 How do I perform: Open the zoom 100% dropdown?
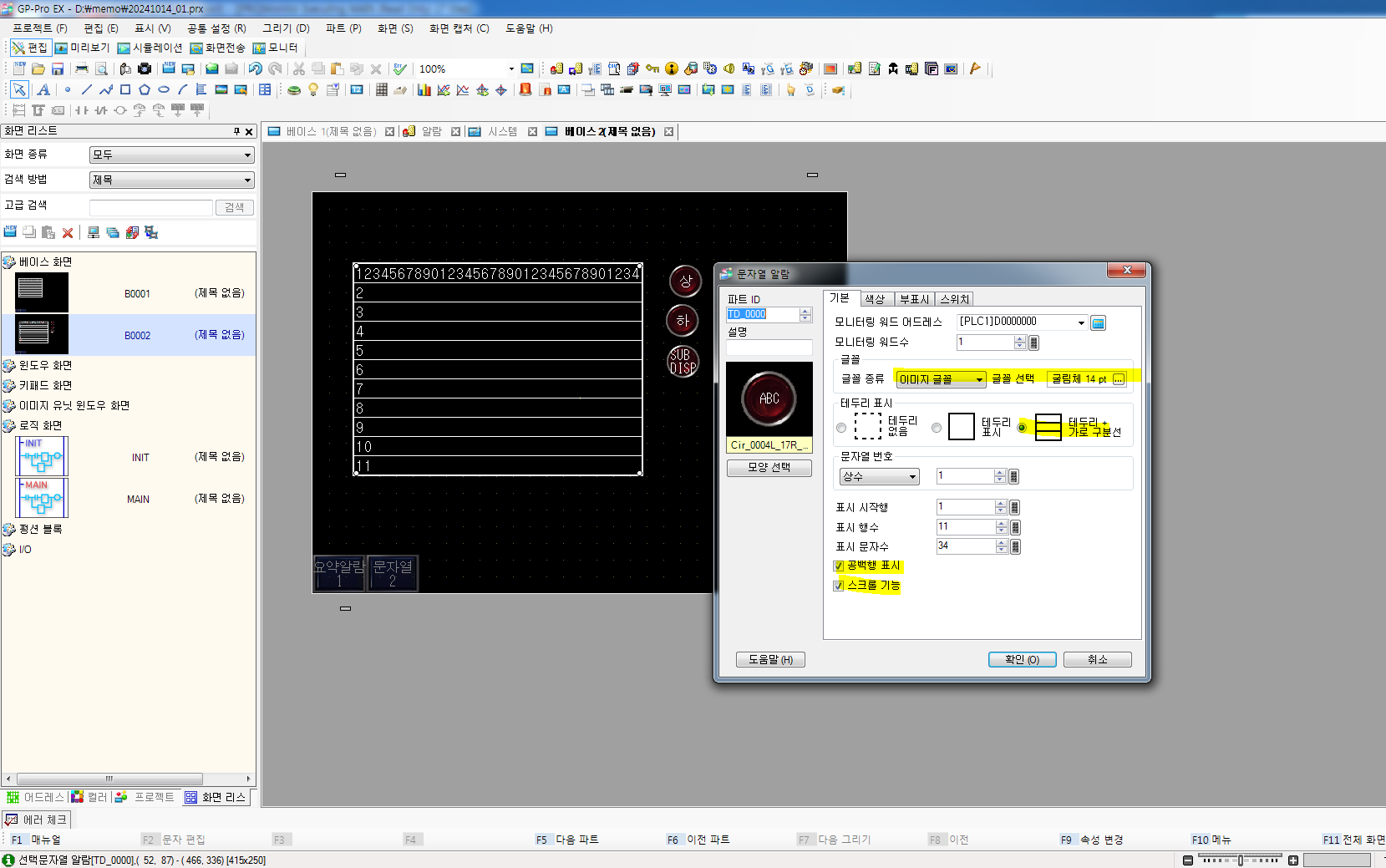pyautogui.click(x=511, y=69)
